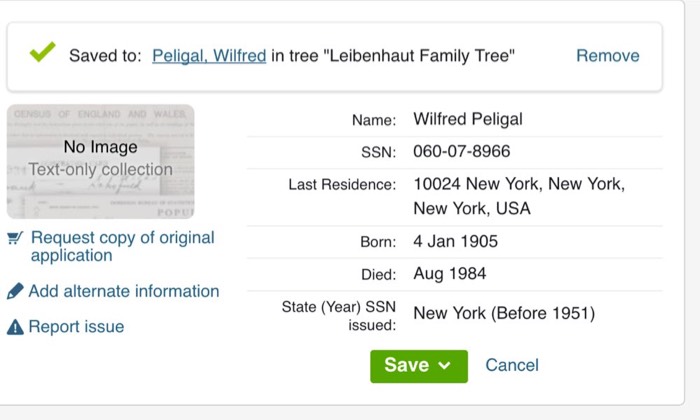This screenshot has height=420, width=700.
Task: Click the death date Aug 1984
Action: pyautogui.click(x=450, y=274)
